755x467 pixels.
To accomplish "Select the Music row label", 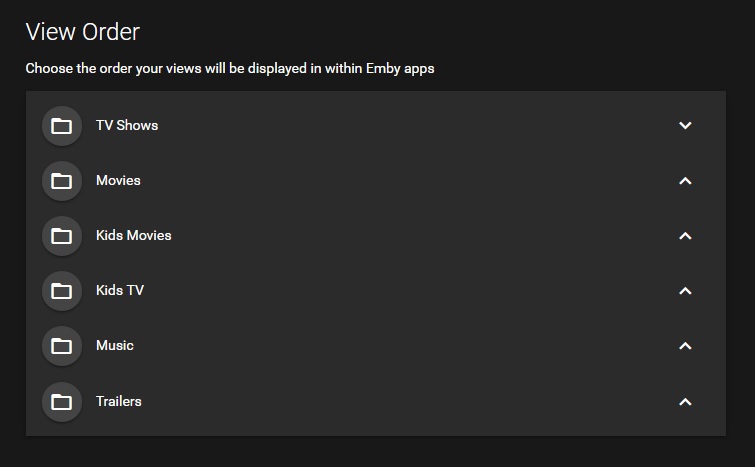I will click(114, 345).
